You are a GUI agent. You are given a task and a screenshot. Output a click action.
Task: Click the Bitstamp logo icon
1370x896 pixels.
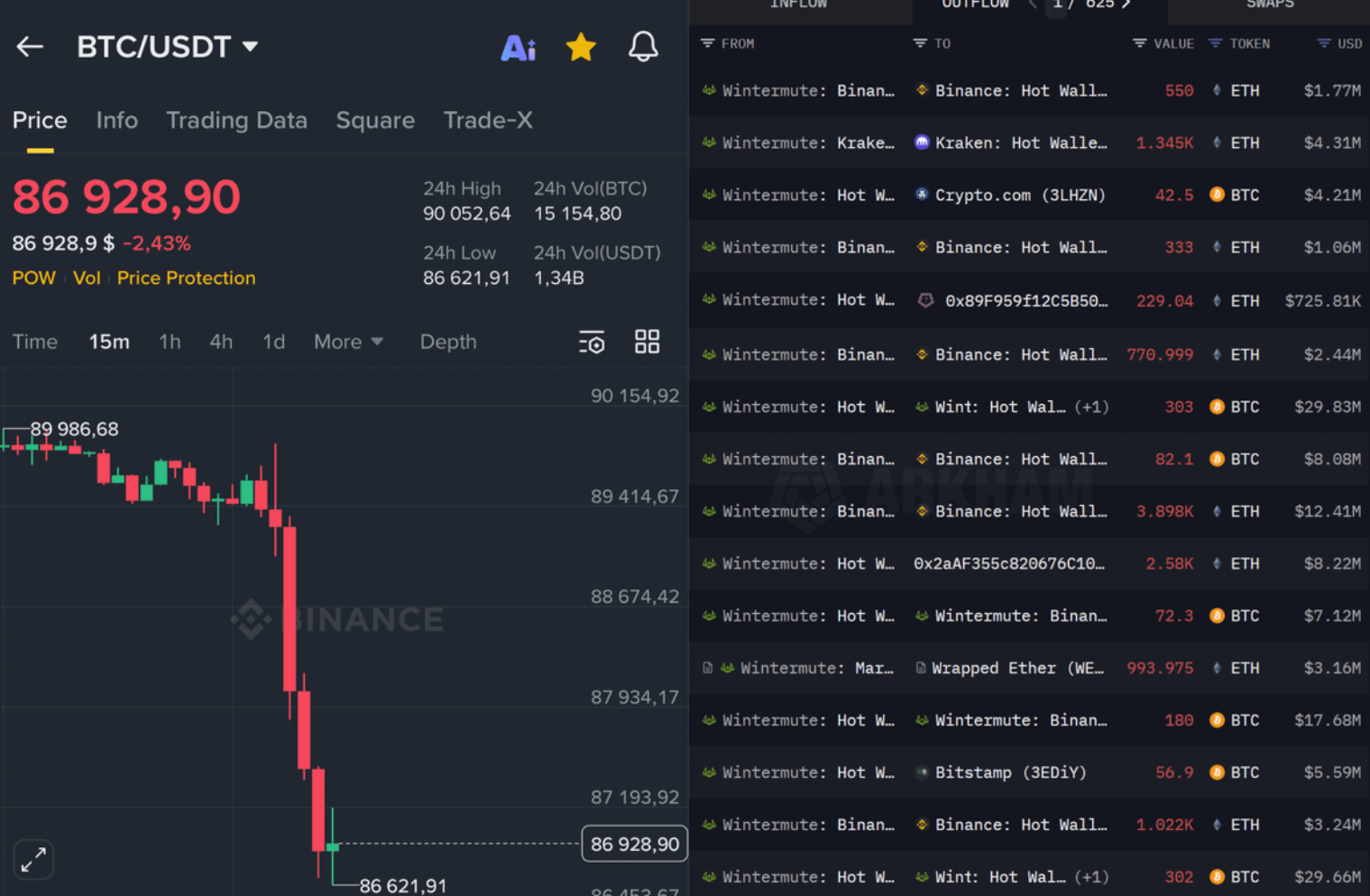pyautogui.click(x=922, y=773)
